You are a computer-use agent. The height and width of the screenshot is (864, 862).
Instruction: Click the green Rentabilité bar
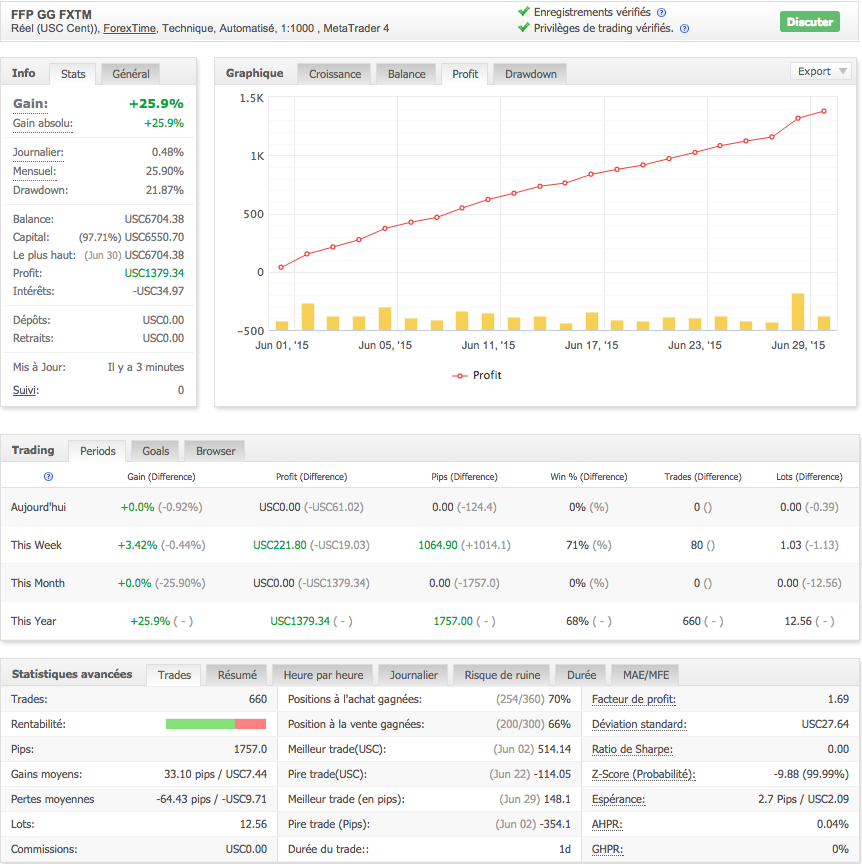pos(200,724)
